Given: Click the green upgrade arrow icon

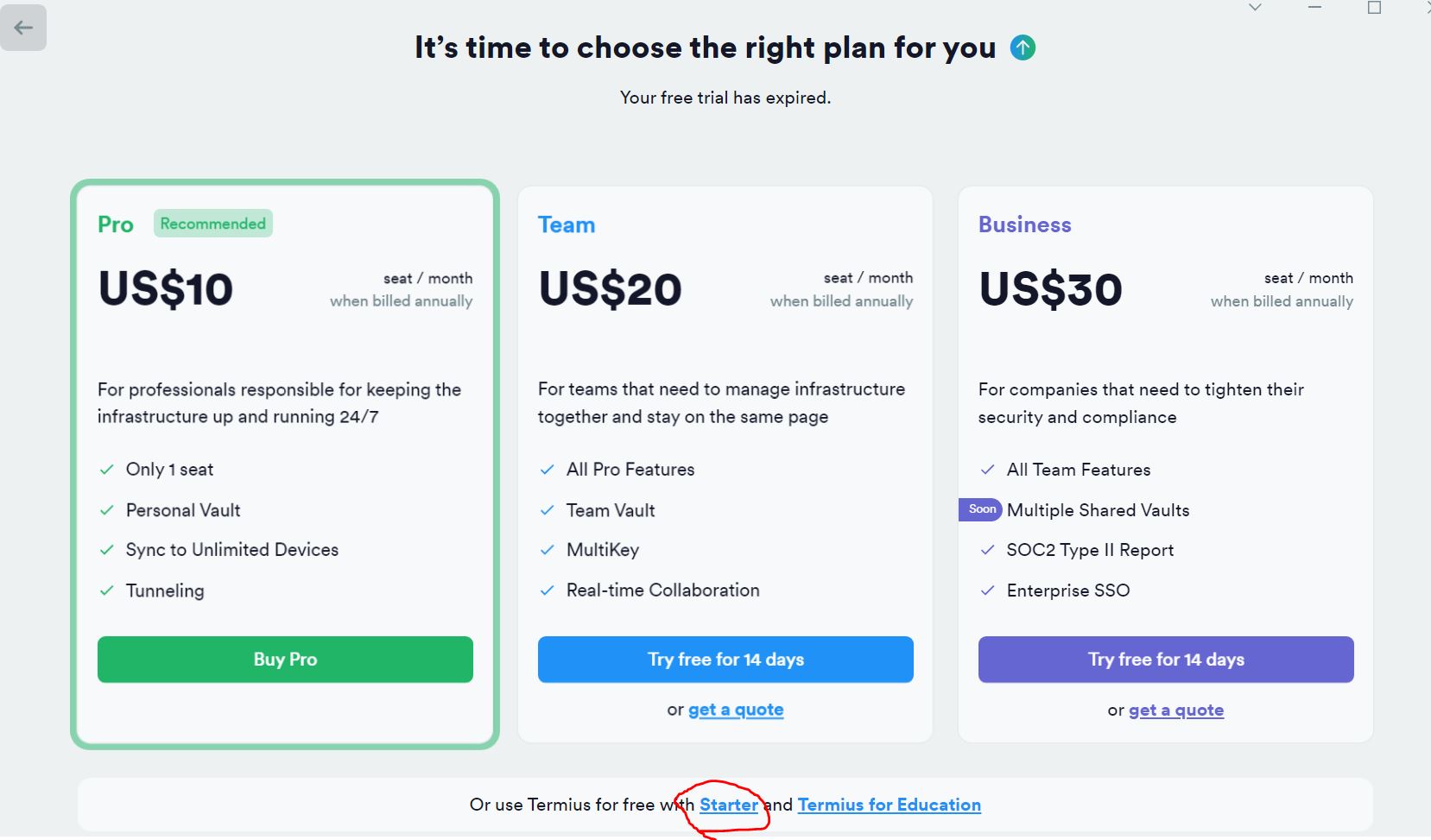Looking at the screenshot, I should [1023, 47].
